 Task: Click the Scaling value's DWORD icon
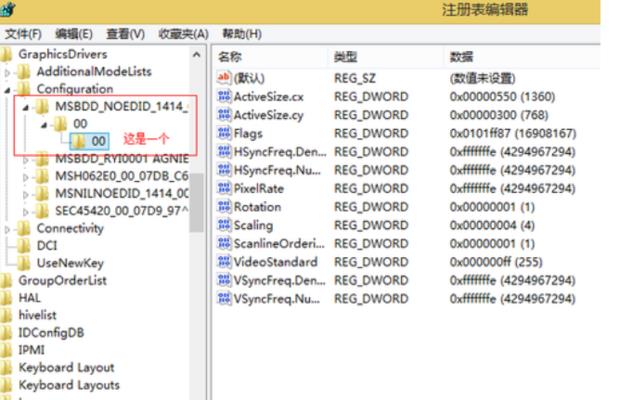224,225
